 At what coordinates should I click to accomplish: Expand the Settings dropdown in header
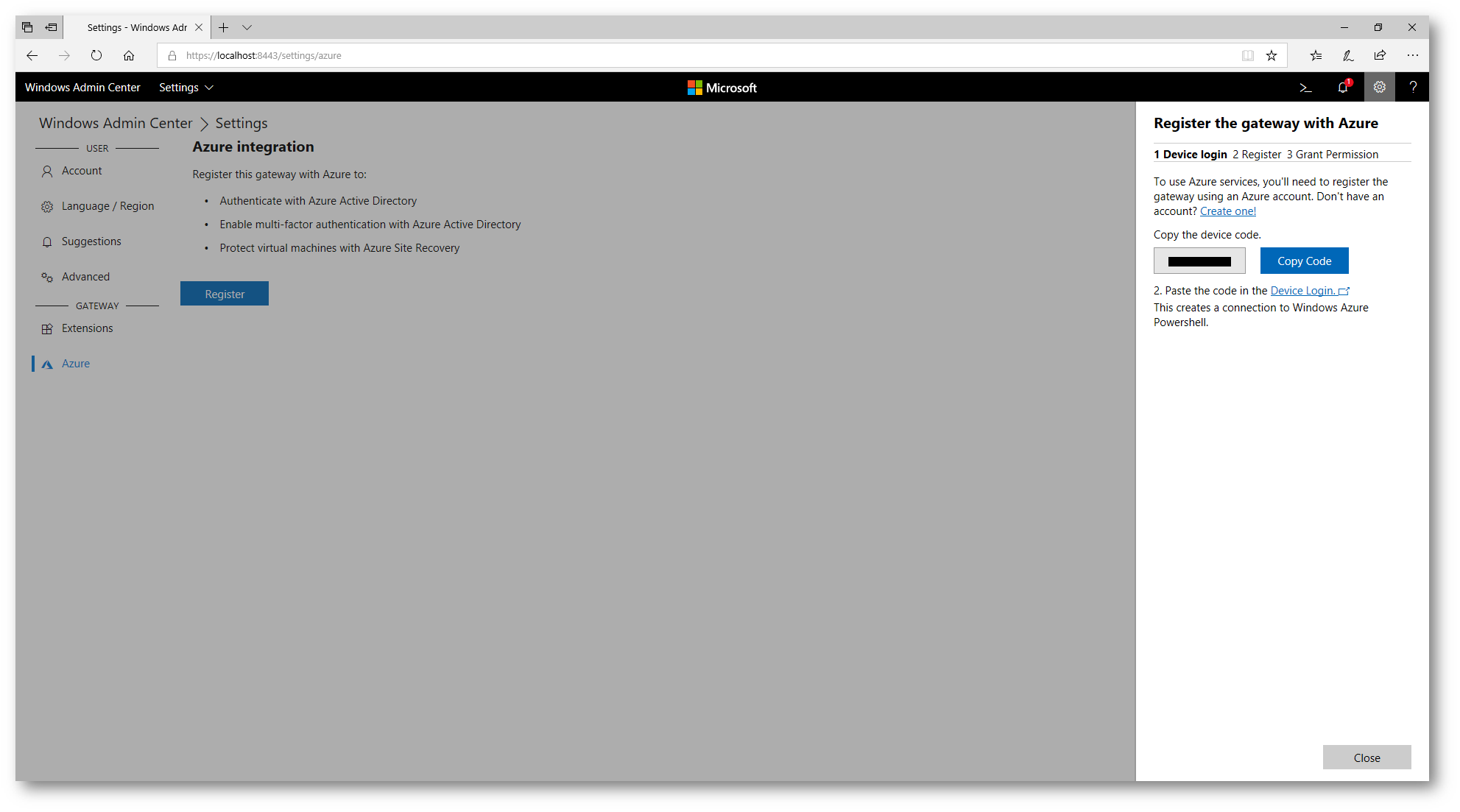(x=186, y=88)
